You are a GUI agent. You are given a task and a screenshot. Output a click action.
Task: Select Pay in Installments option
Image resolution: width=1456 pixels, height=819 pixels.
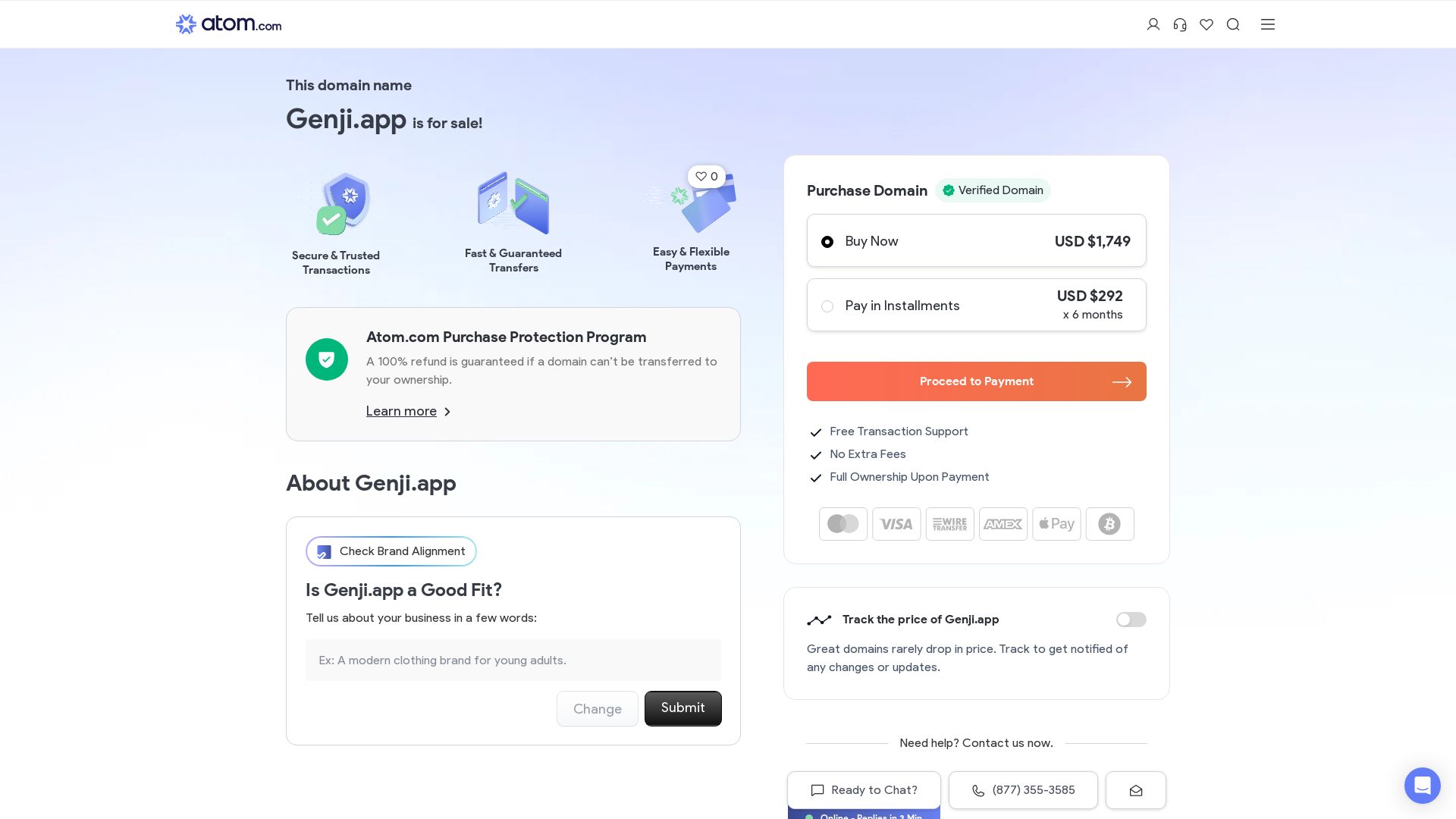[827, 306]
